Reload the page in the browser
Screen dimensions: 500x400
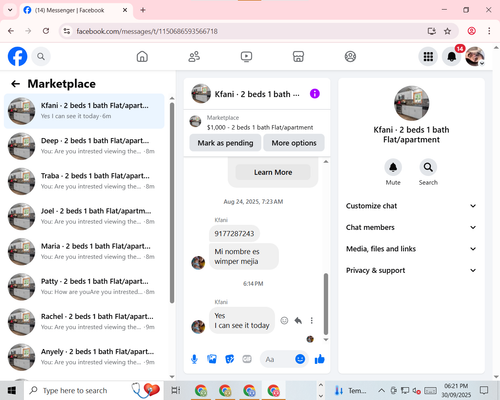46,31
